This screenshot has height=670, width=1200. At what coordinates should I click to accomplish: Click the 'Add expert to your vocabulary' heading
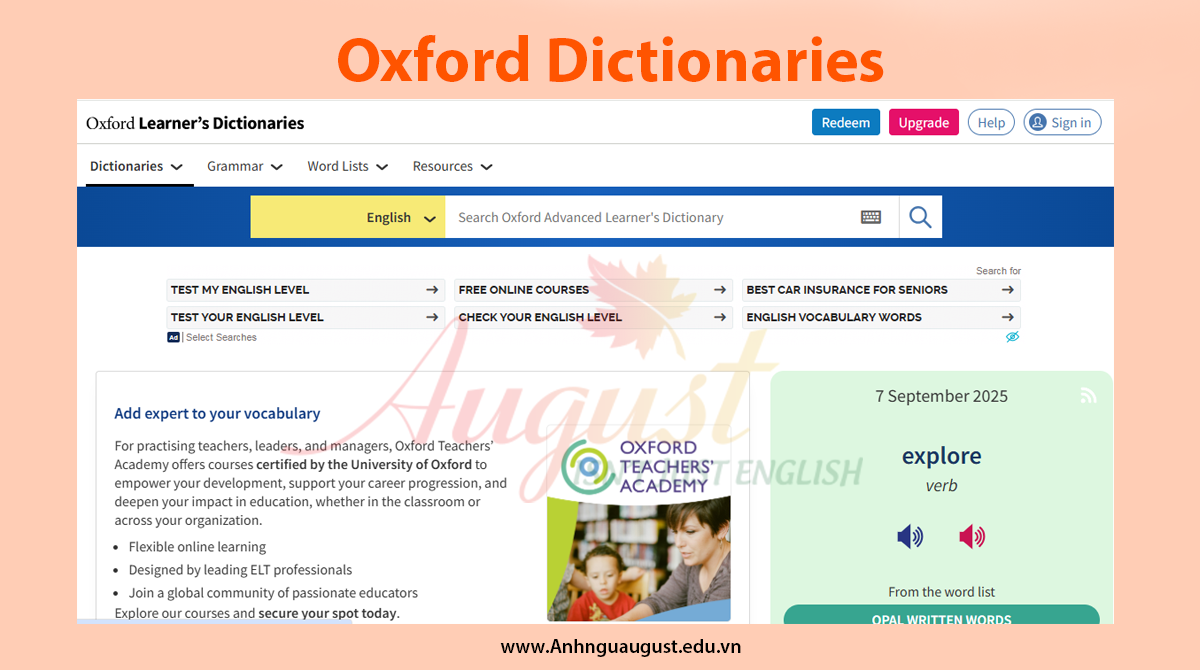[x=217, y=413]
